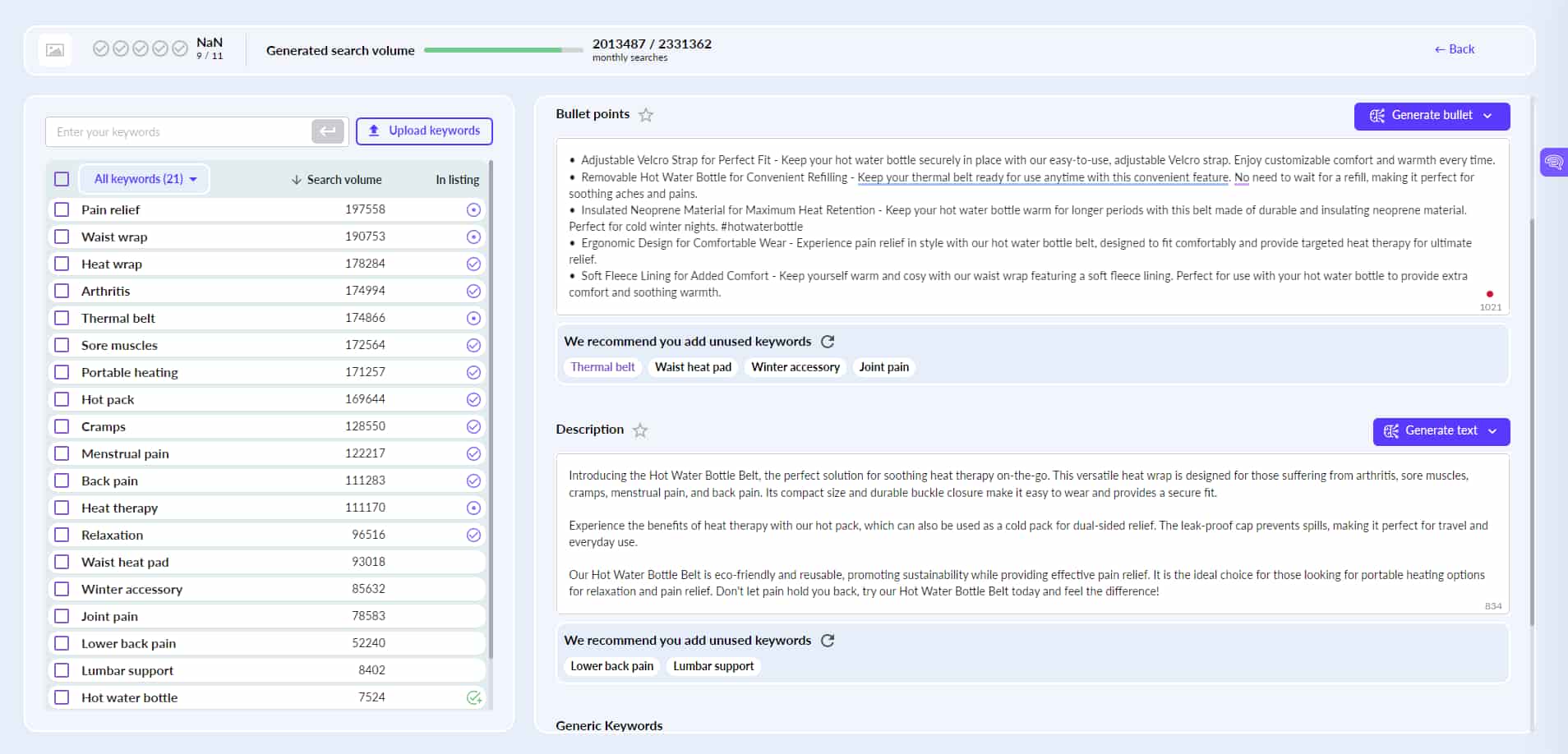Click the Generated search volume progress bar
The width and height of the screenshot is (1568, 754).
click(x=502, y=50)
